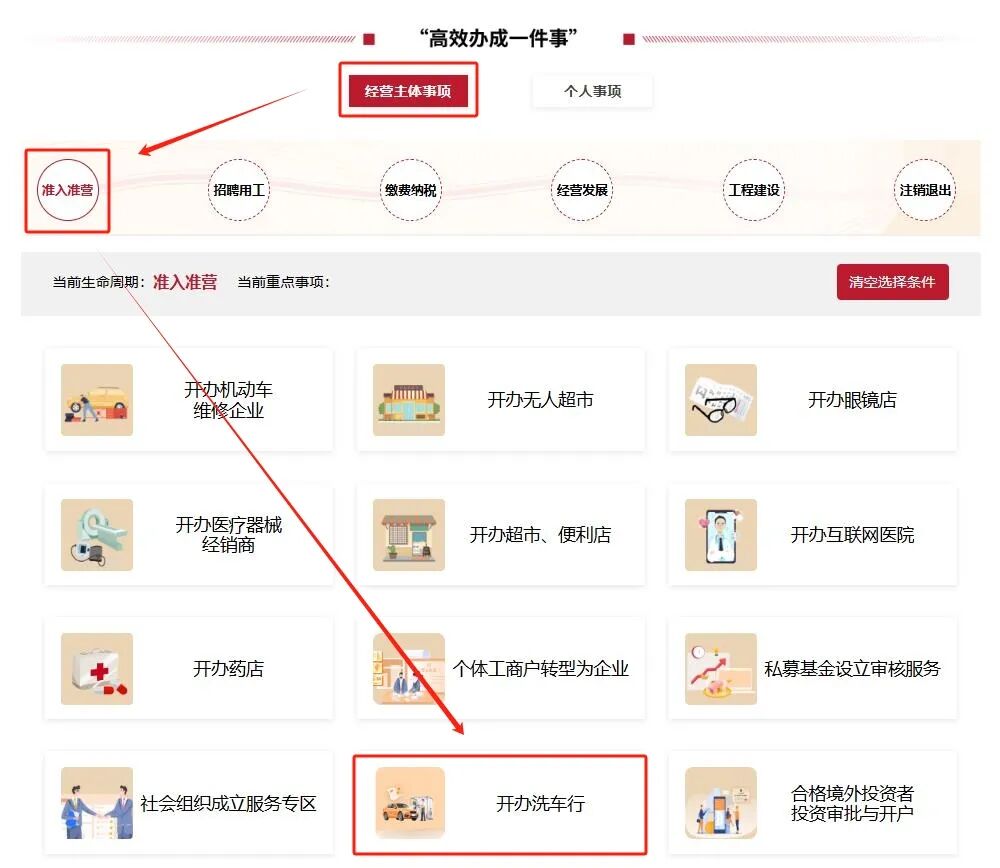The height and width of the screenshot is (868, 1000).
Task: Select the 开办超市、便利店 shop icon
Action: (409, 534)
